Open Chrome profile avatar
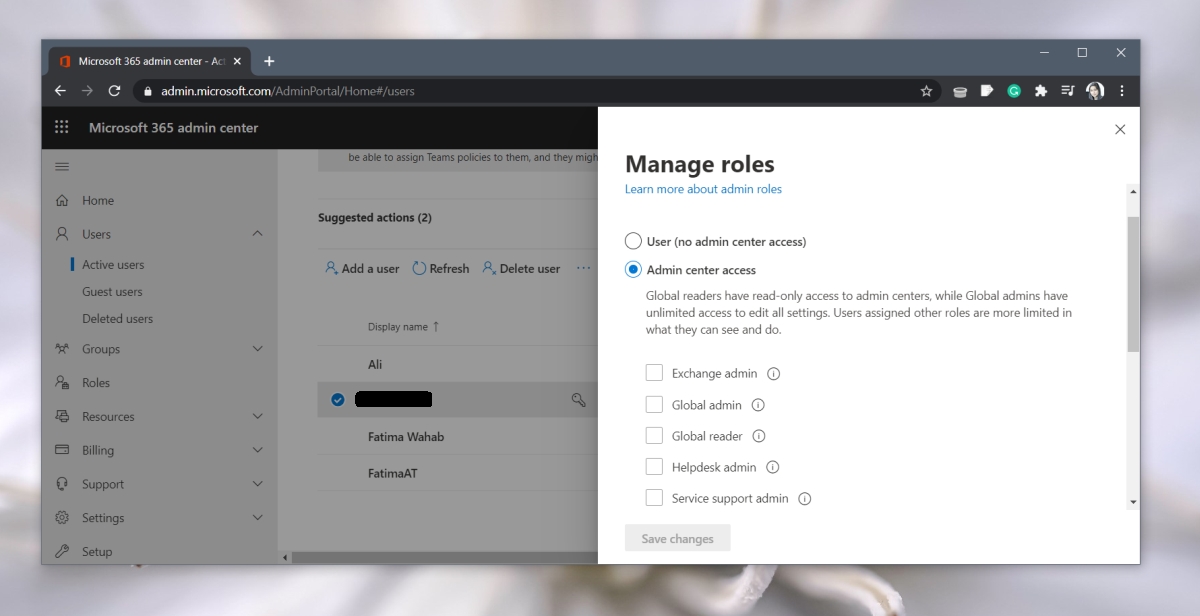 coord(1095,91)
